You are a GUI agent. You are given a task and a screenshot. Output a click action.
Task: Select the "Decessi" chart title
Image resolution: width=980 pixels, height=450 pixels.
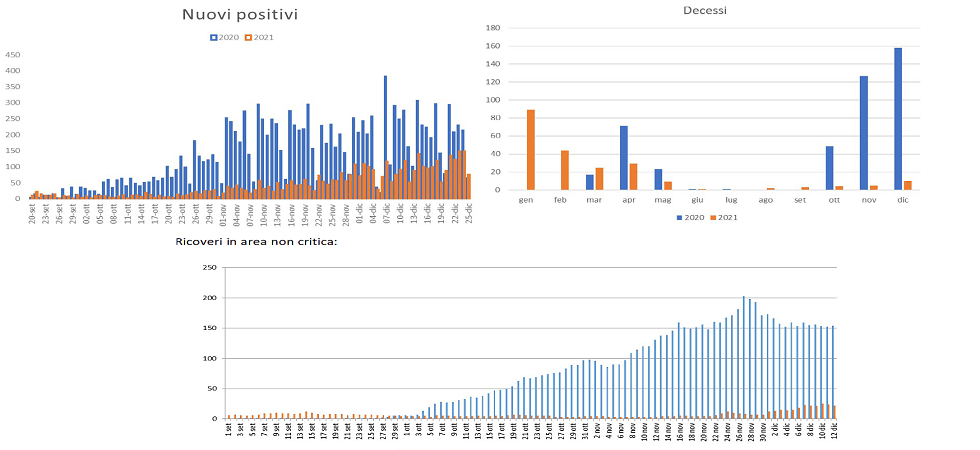click(x=704, y=10)
